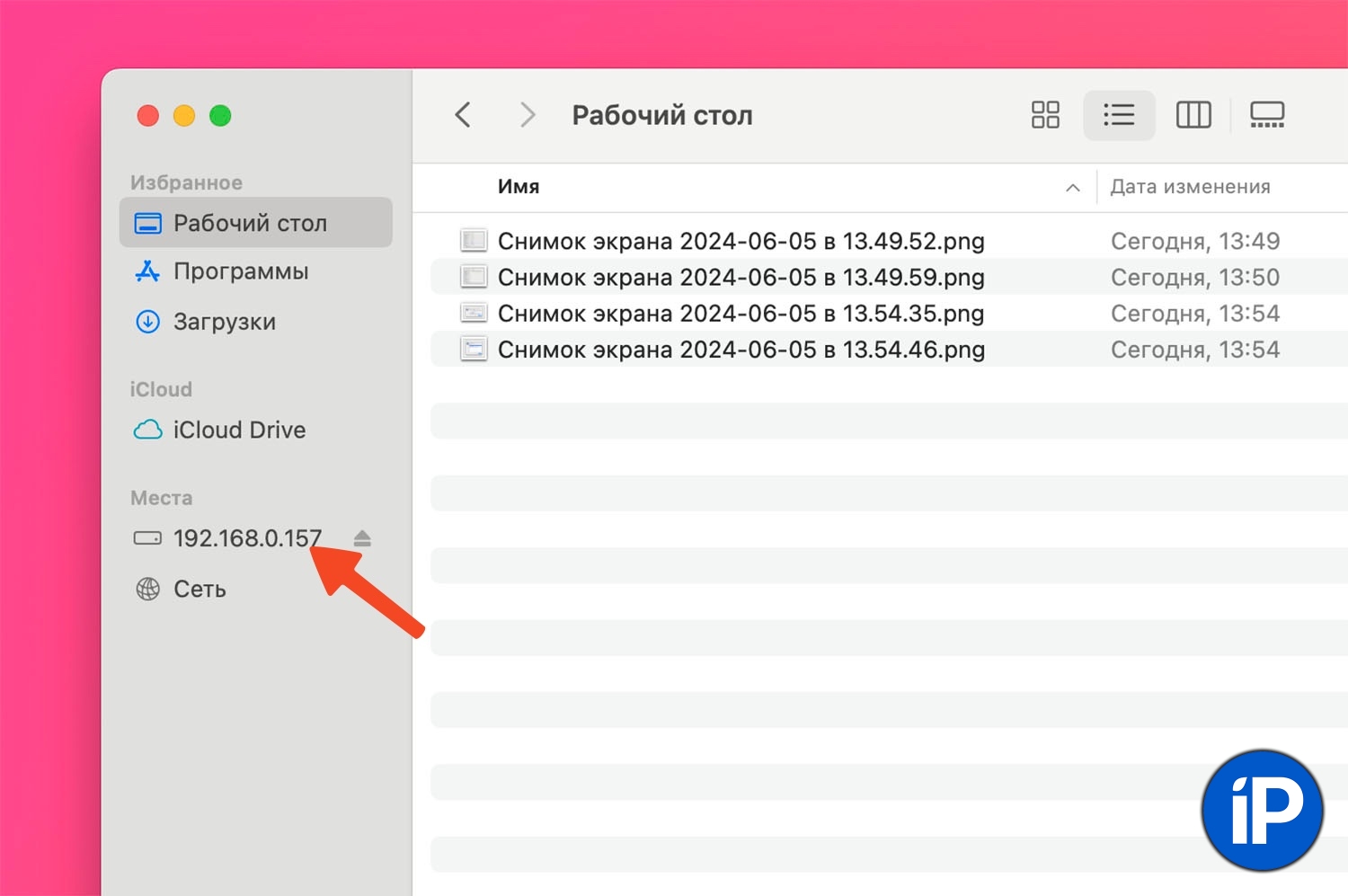Eject the 192.168.0.157 network volume

(362, 538)
